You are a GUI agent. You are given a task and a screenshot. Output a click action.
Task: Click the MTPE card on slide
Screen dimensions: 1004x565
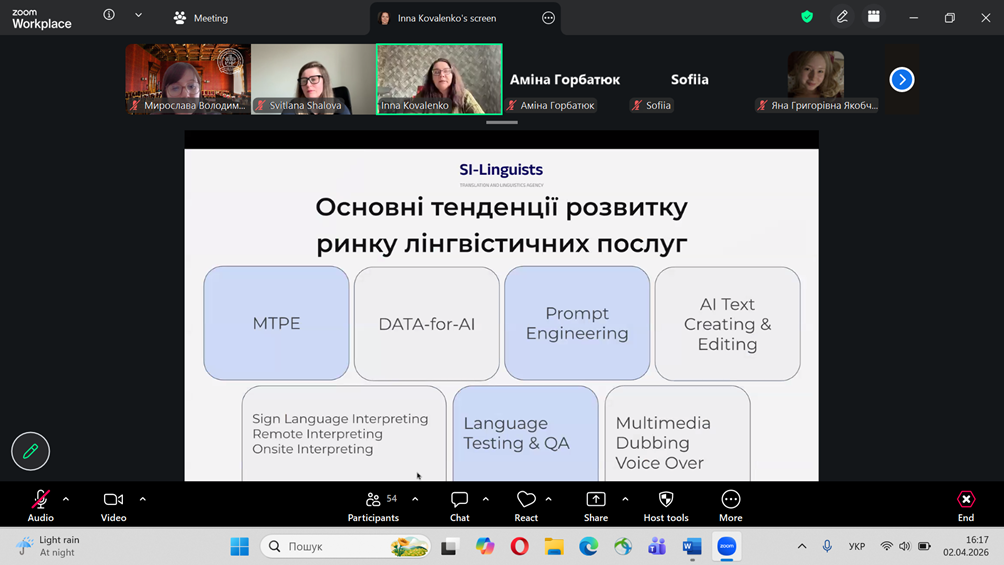(276, 323)
